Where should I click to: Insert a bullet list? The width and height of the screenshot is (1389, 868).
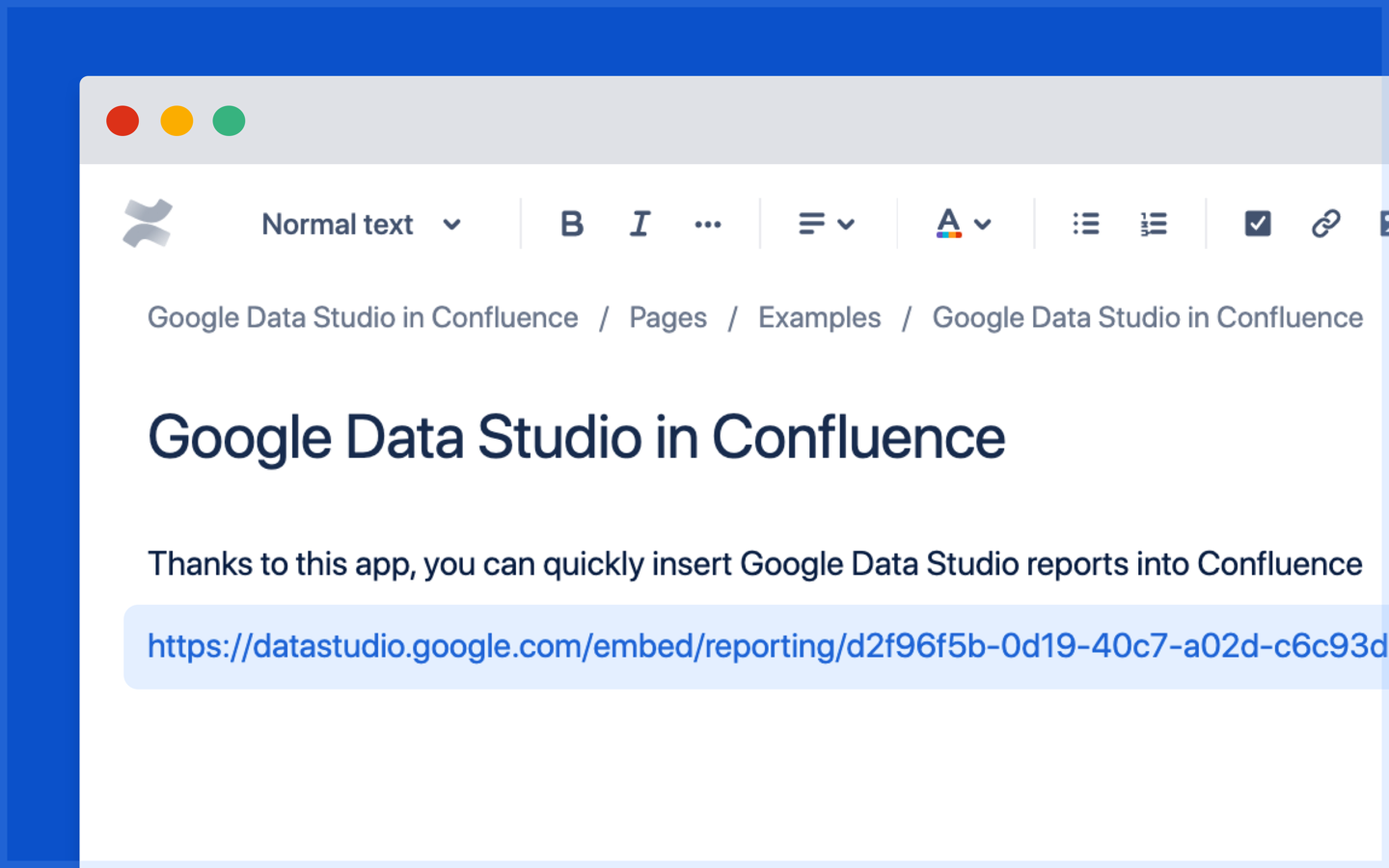click(1085, 225)
